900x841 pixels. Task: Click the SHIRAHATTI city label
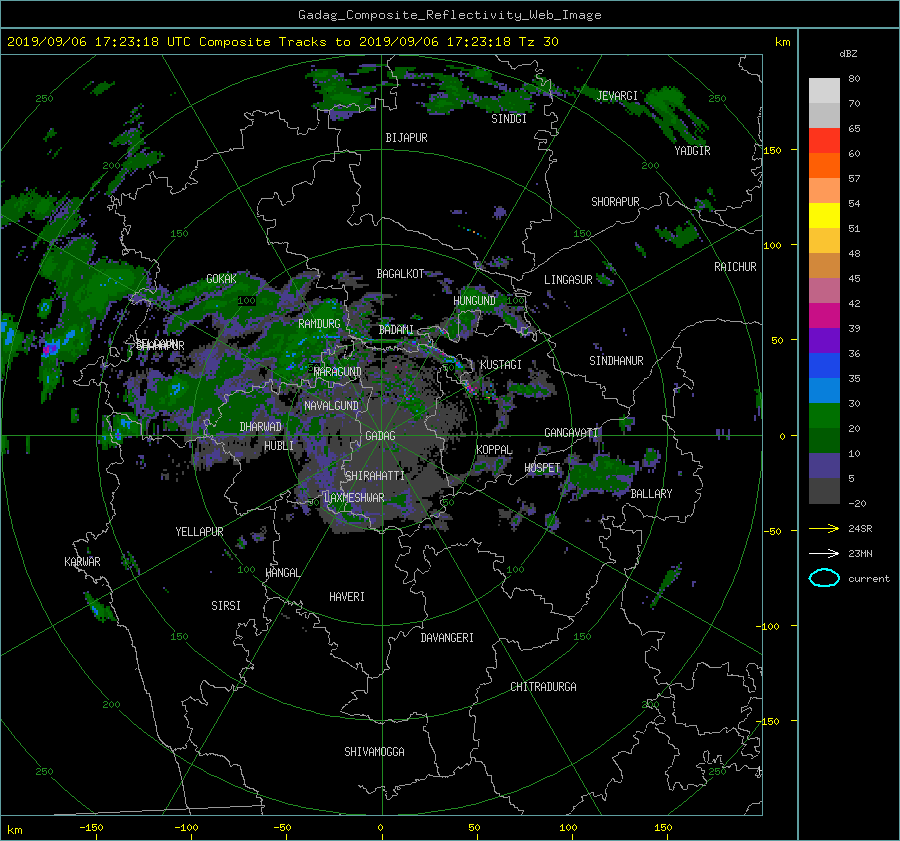pos(375,476)
